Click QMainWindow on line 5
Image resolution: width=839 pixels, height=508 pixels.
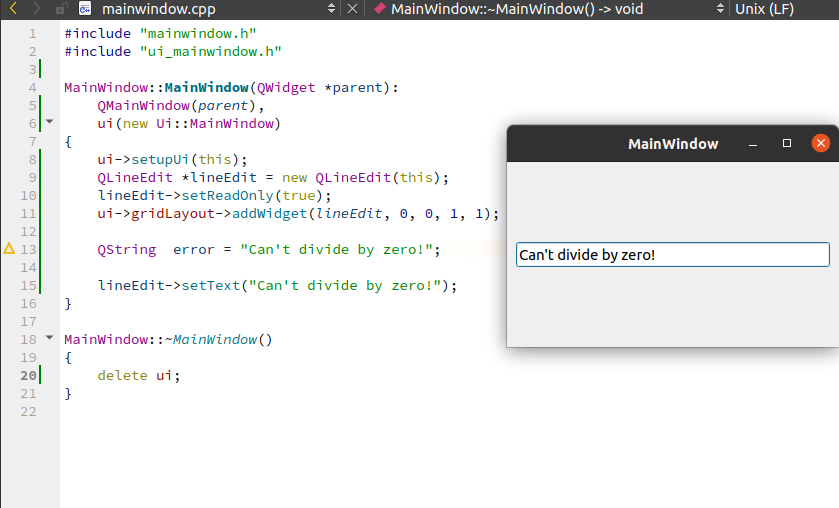coord(143,105)
